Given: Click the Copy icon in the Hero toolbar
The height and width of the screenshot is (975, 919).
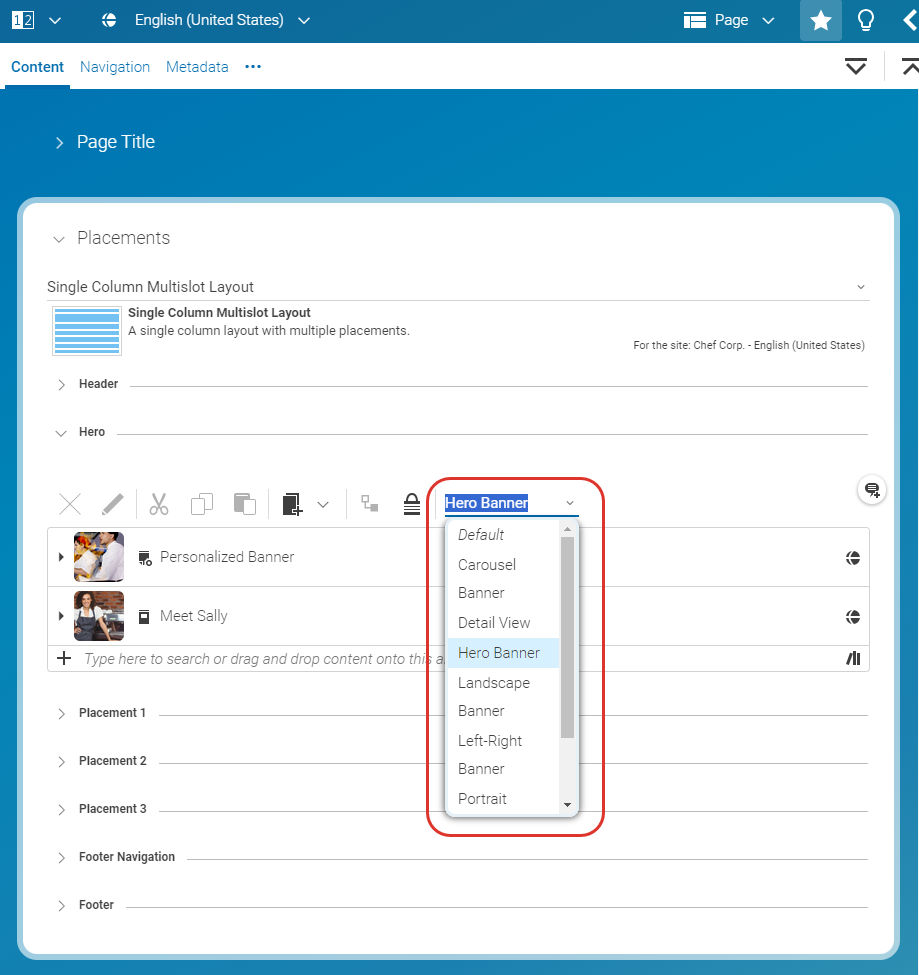Looking at the screenshot, I should tap(201, 503).
